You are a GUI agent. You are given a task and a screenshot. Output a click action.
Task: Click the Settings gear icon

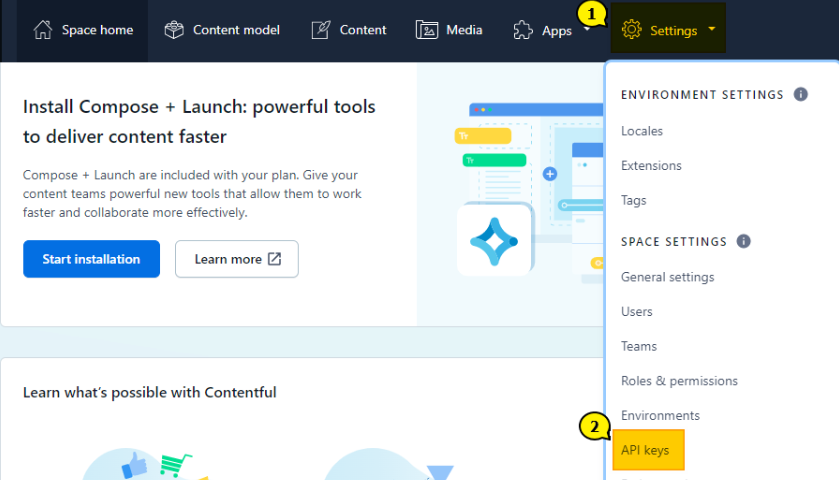[x=631, y=30]
